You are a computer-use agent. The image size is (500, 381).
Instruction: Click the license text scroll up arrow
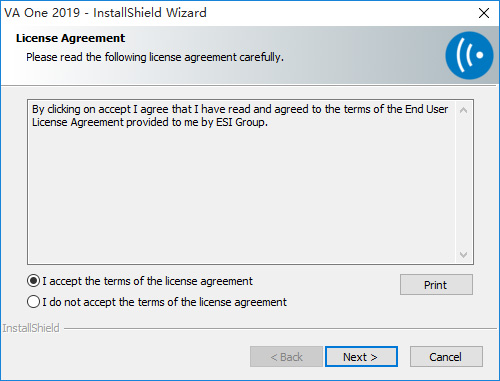pos(463,110)
